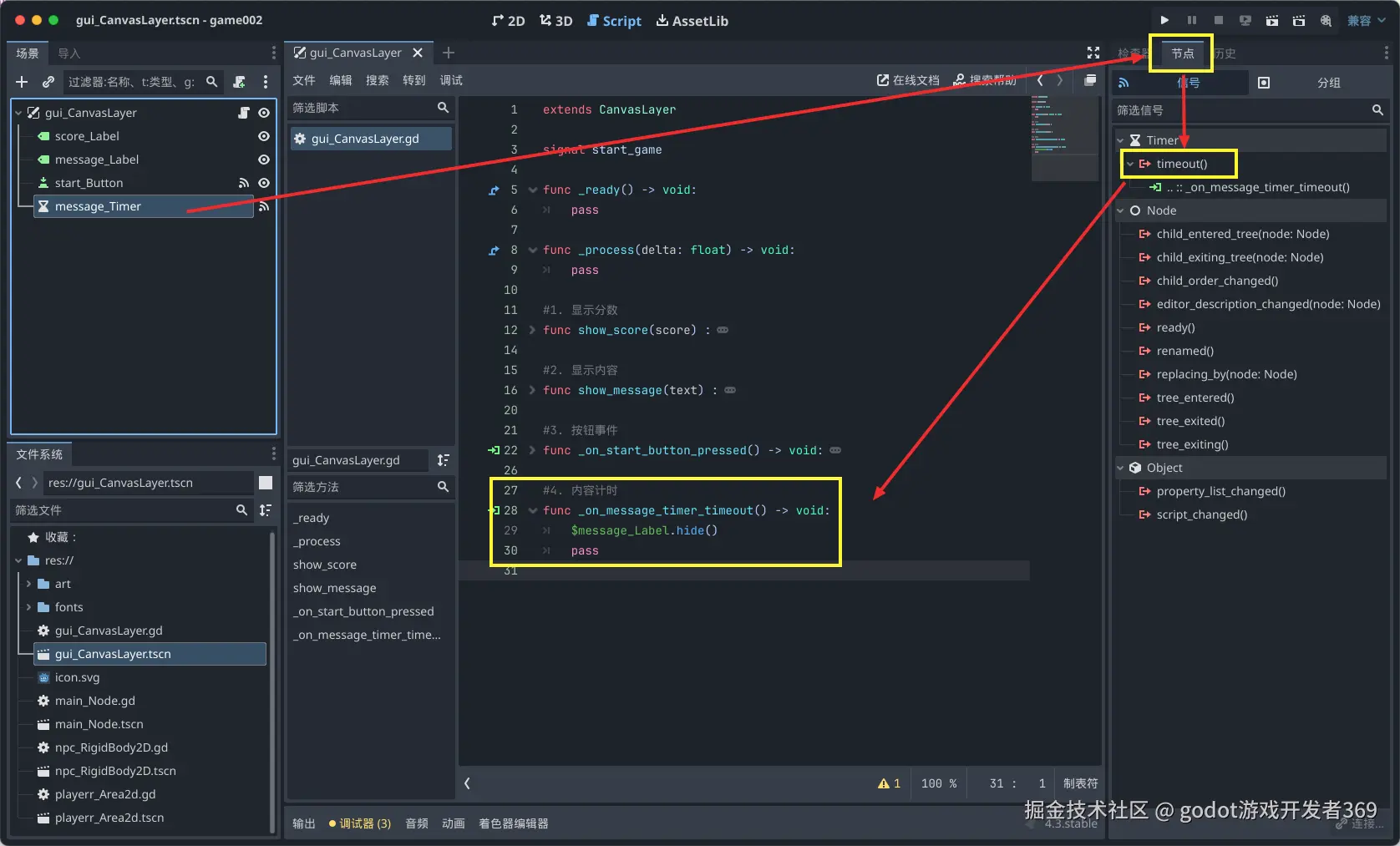
Task: Close the gui_CanvasLayer script tab
Action: coord(418,53)
